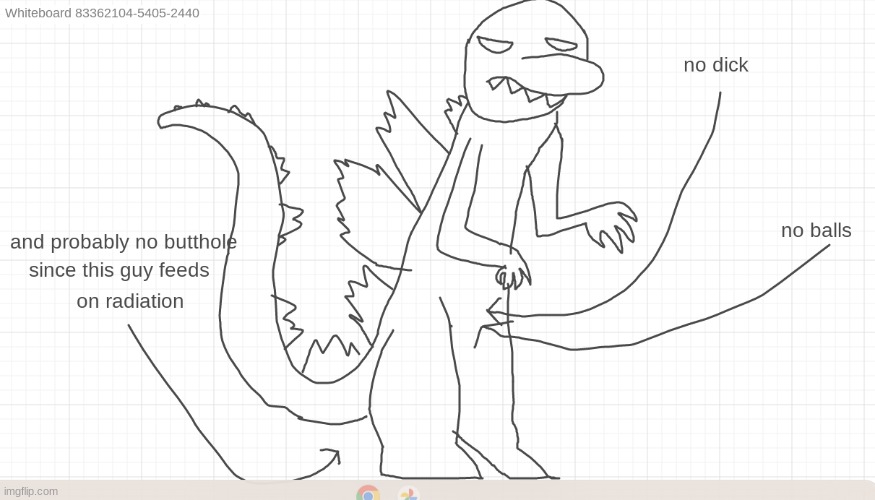Select the "no dick" text label
The width and height of the screenshot is (875, 500).
pyautogui.click(x=716, y=65)
